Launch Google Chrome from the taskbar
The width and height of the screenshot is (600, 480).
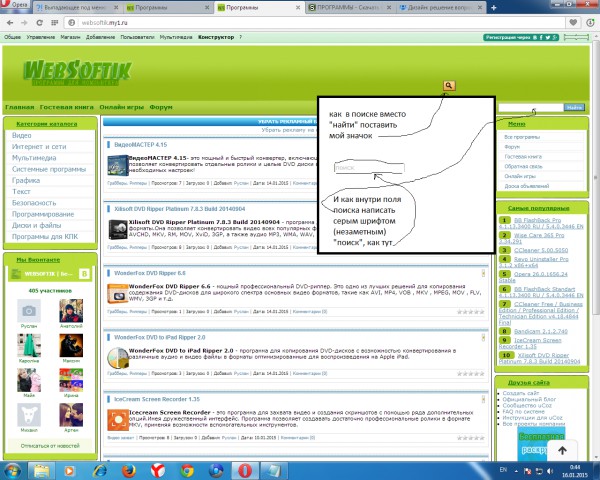(187, 471)
